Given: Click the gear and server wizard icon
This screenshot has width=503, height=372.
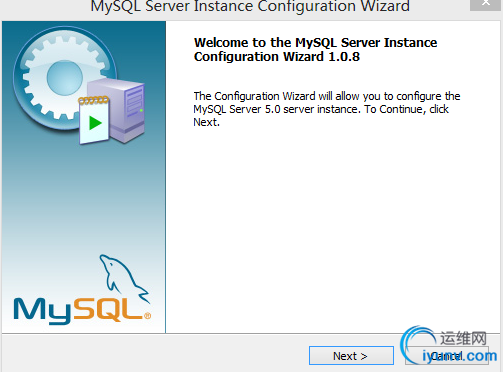Looking at the screenshot, I should 79,85.
